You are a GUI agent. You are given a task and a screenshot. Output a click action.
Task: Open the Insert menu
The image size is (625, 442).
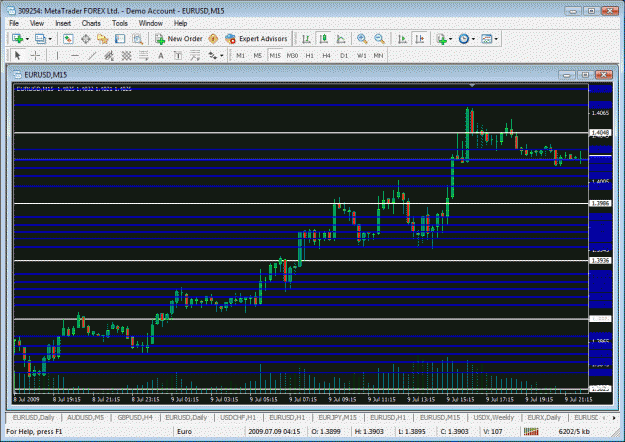click(x=63, y=23)
